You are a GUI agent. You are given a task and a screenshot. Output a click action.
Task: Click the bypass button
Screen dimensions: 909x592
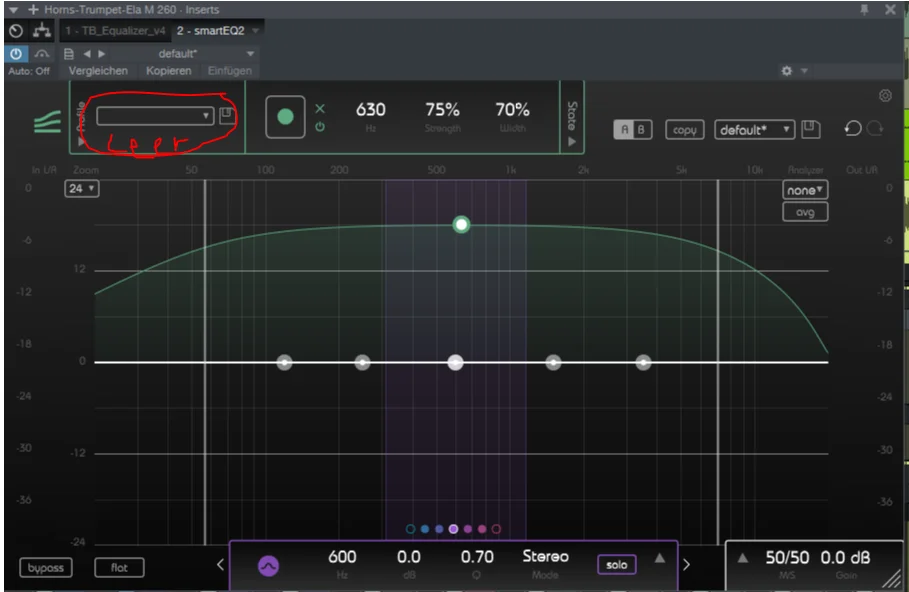point(46,568)
